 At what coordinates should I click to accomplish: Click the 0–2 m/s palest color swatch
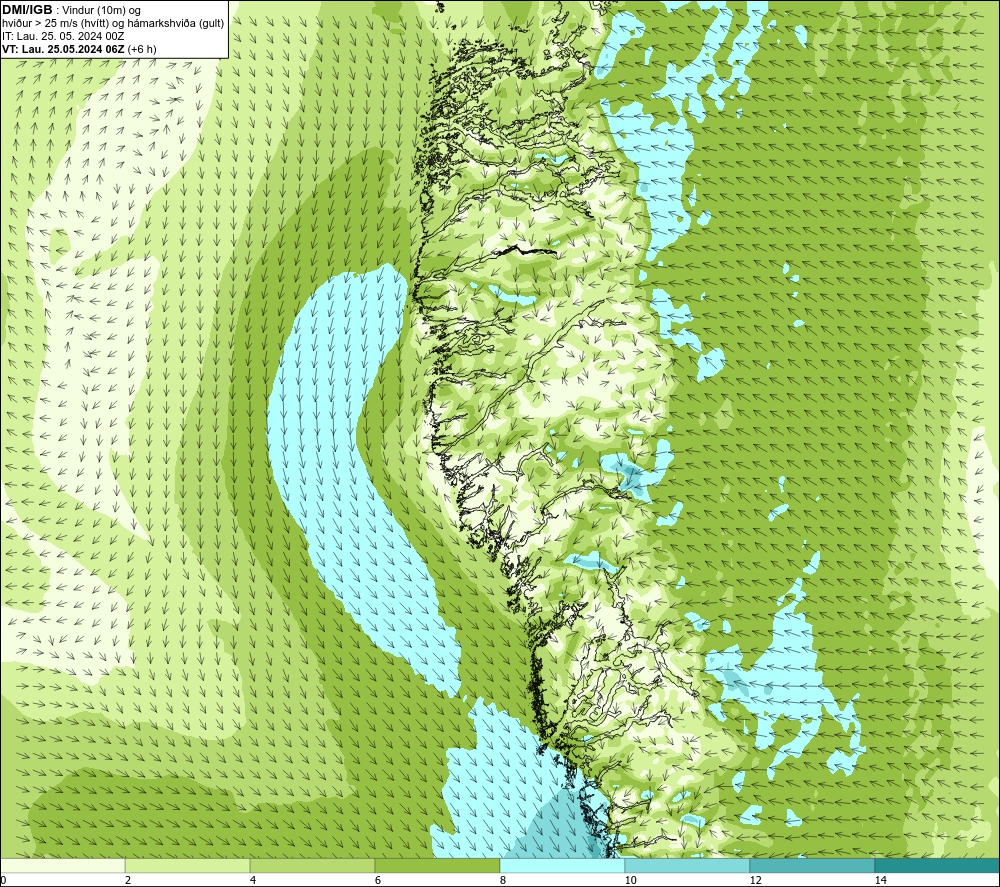(x=62, y=865)
